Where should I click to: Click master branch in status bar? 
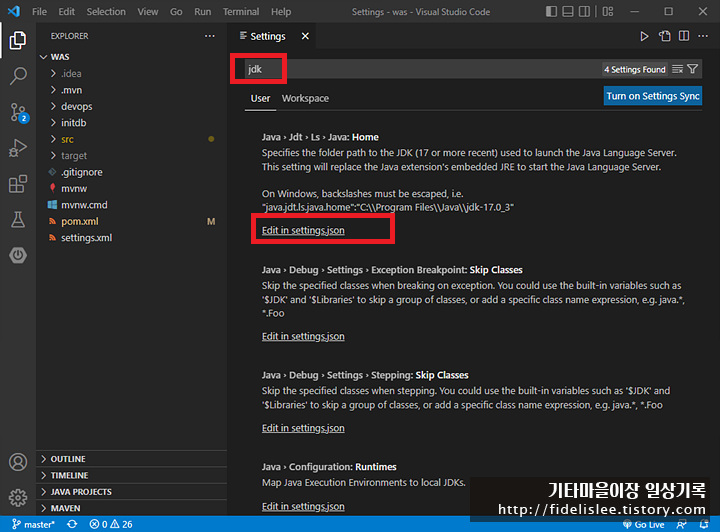pyautogui.click(x=33, y=524)
